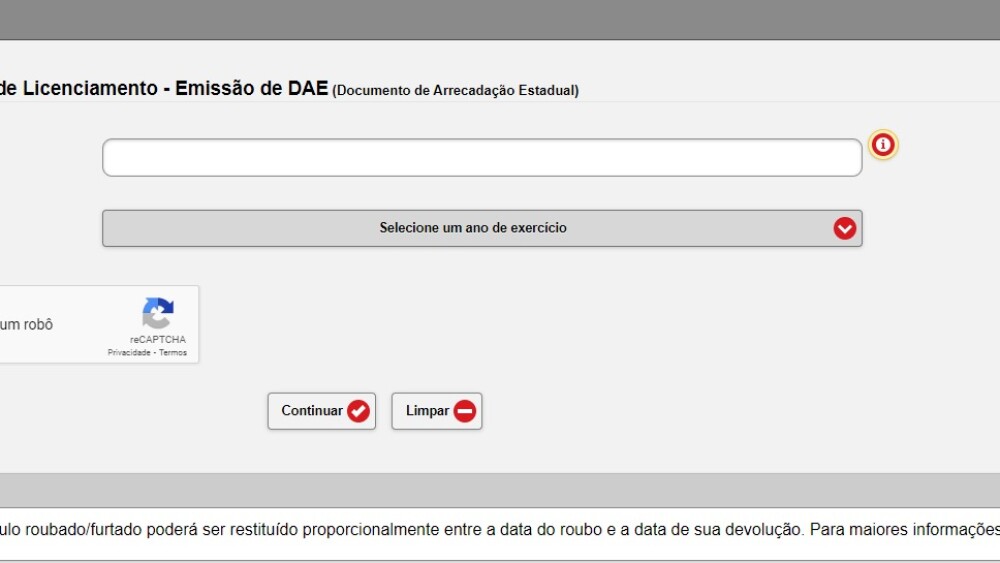Click the checkmark icon on Continuar
This screenshot has height=563, width=1000.
pos(358,411)
